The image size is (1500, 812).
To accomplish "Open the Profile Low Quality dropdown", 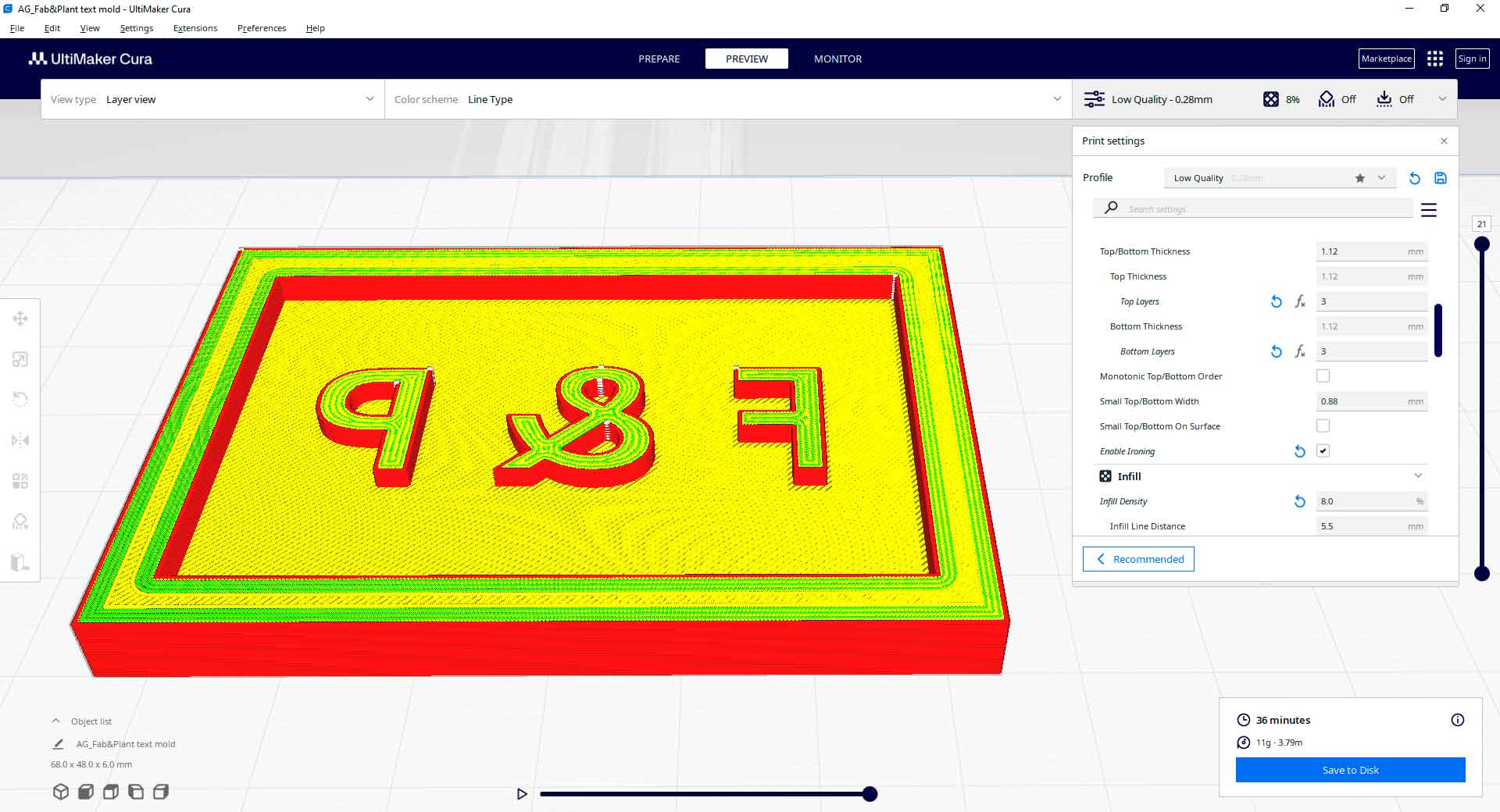I will (1279, 178).
